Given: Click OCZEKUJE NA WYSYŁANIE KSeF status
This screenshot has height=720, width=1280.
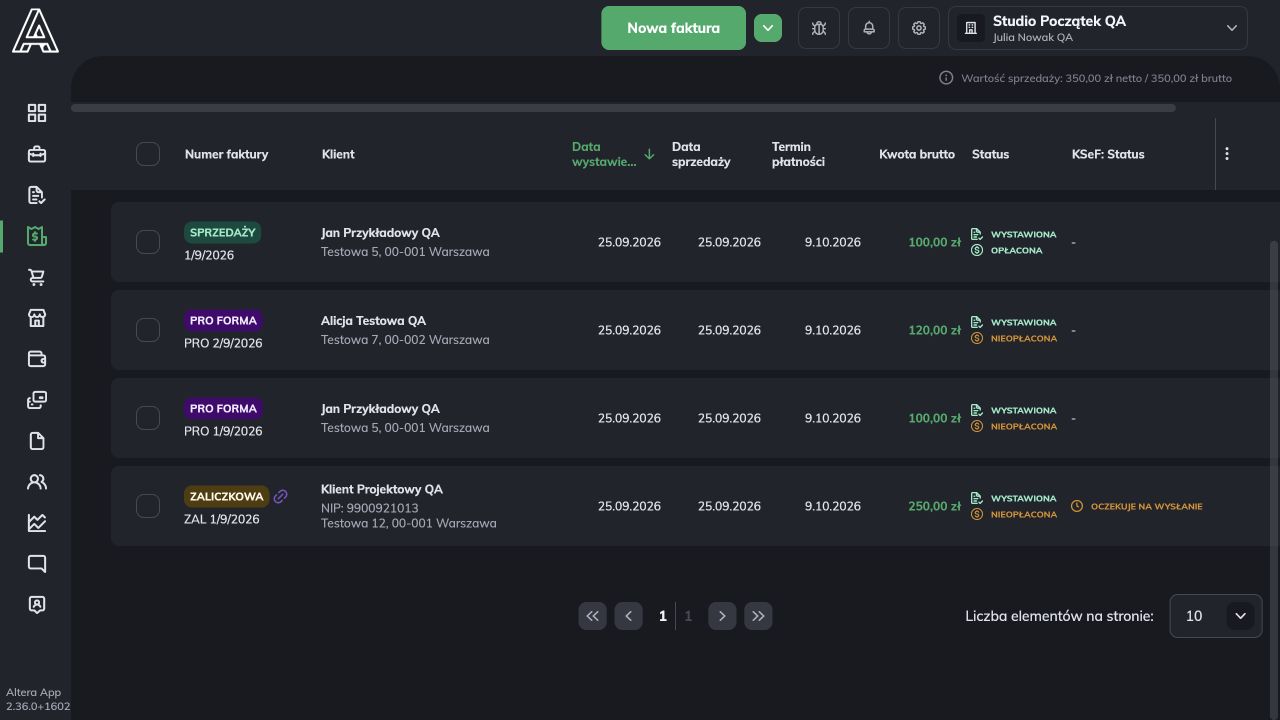Looking at the screenshot, I should tap(1146, 506).
